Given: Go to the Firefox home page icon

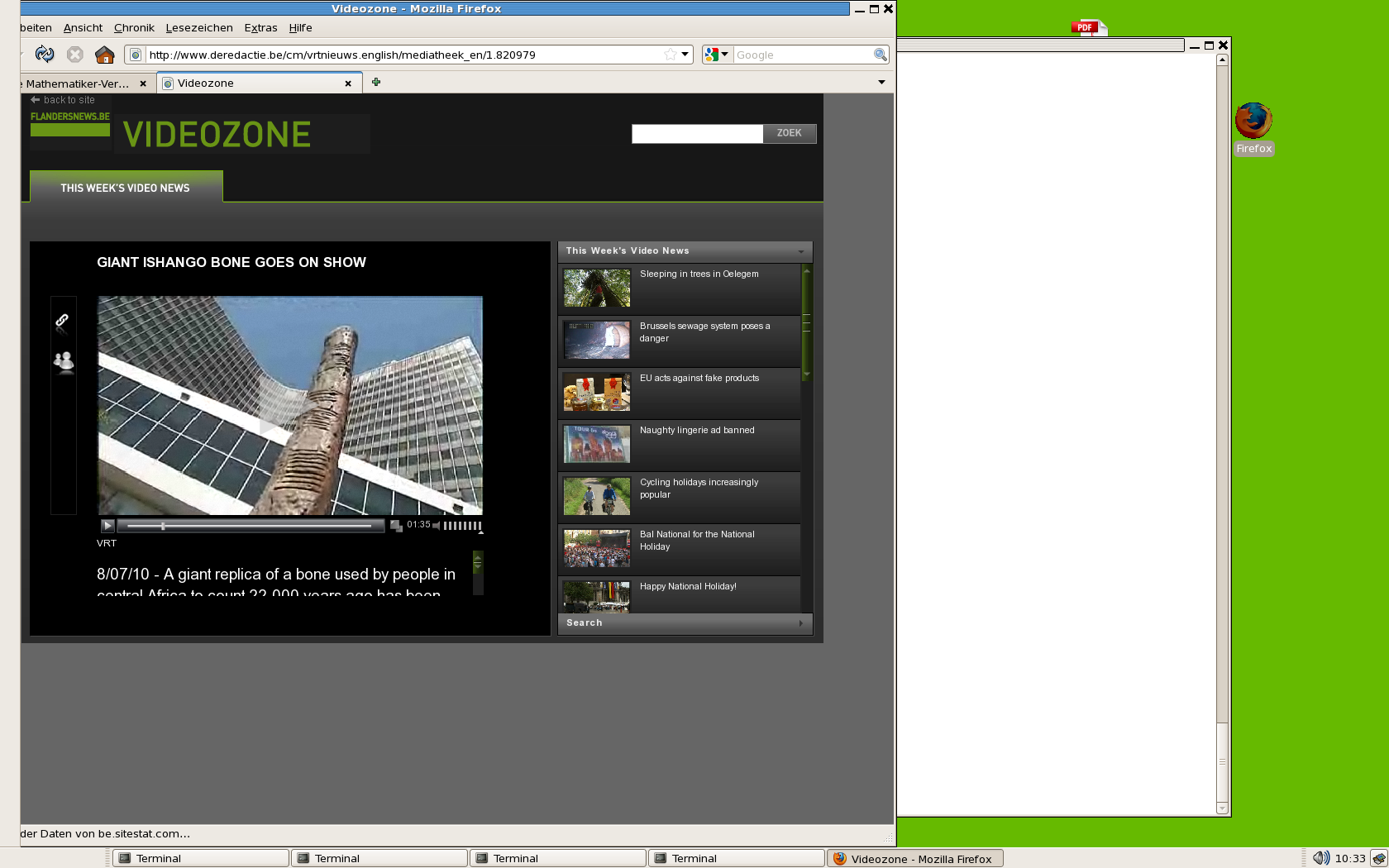Looking at the screenshot, I should click(x=104, y=55).
